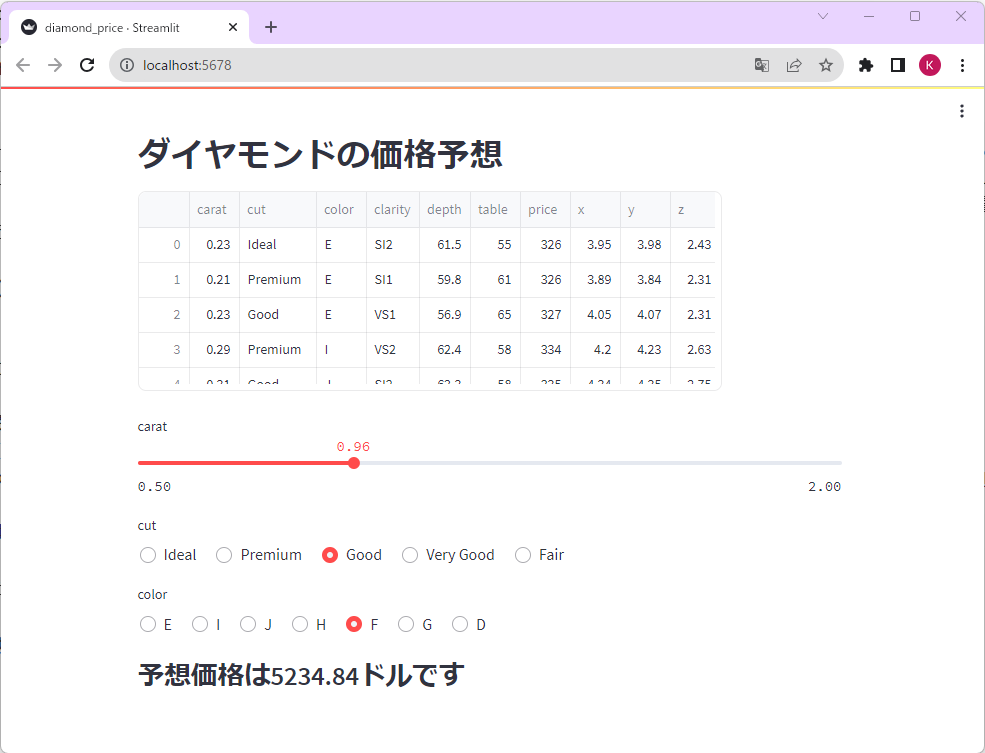Screen dimensions: 985x753
Task: Open the Streamlit app hamburger menu
Action: tap(962, 111)
